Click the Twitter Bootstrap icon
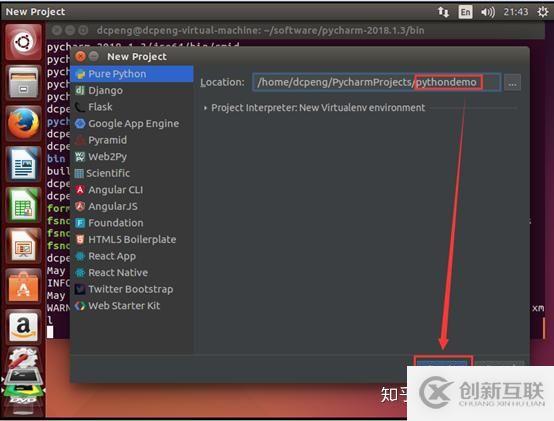Viewport: 554px width, 421px height. pos(80,289)
